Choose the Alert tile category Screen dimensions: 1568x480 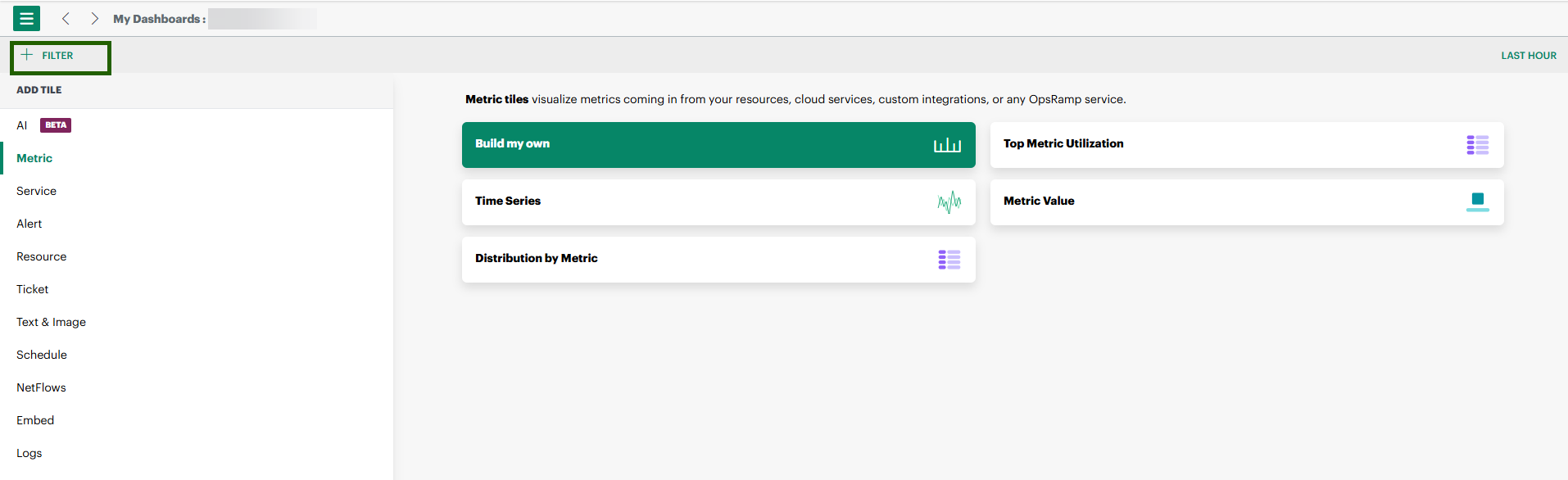coord(29,224)
